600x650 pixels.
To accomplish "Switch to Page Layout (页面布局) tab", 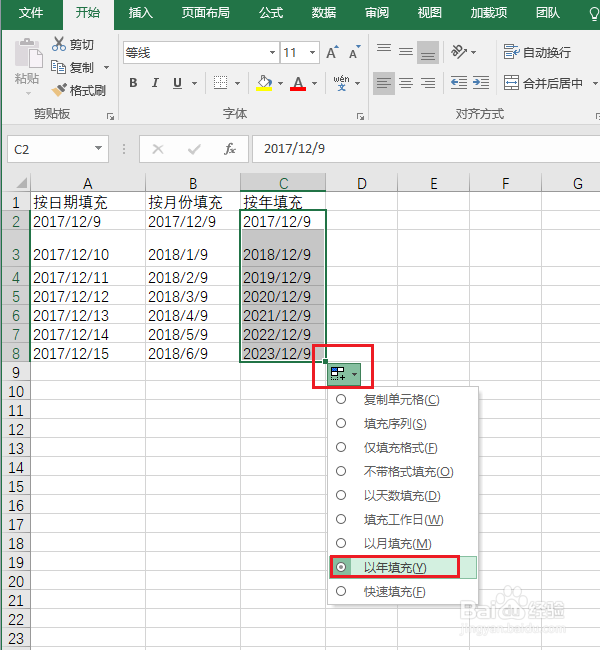I will [x=205, y=13].
